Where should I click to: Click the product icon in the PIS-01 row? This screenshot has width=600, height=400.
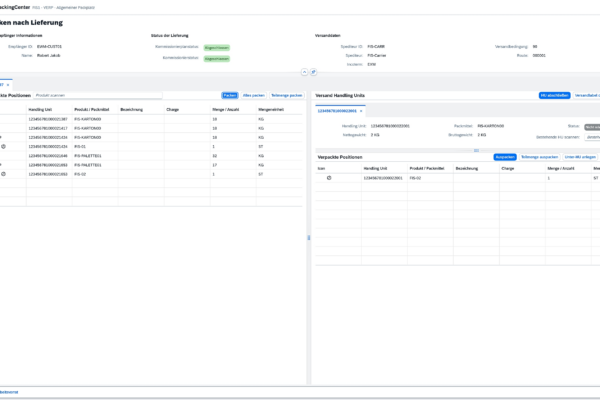click(x=4, y=147)
